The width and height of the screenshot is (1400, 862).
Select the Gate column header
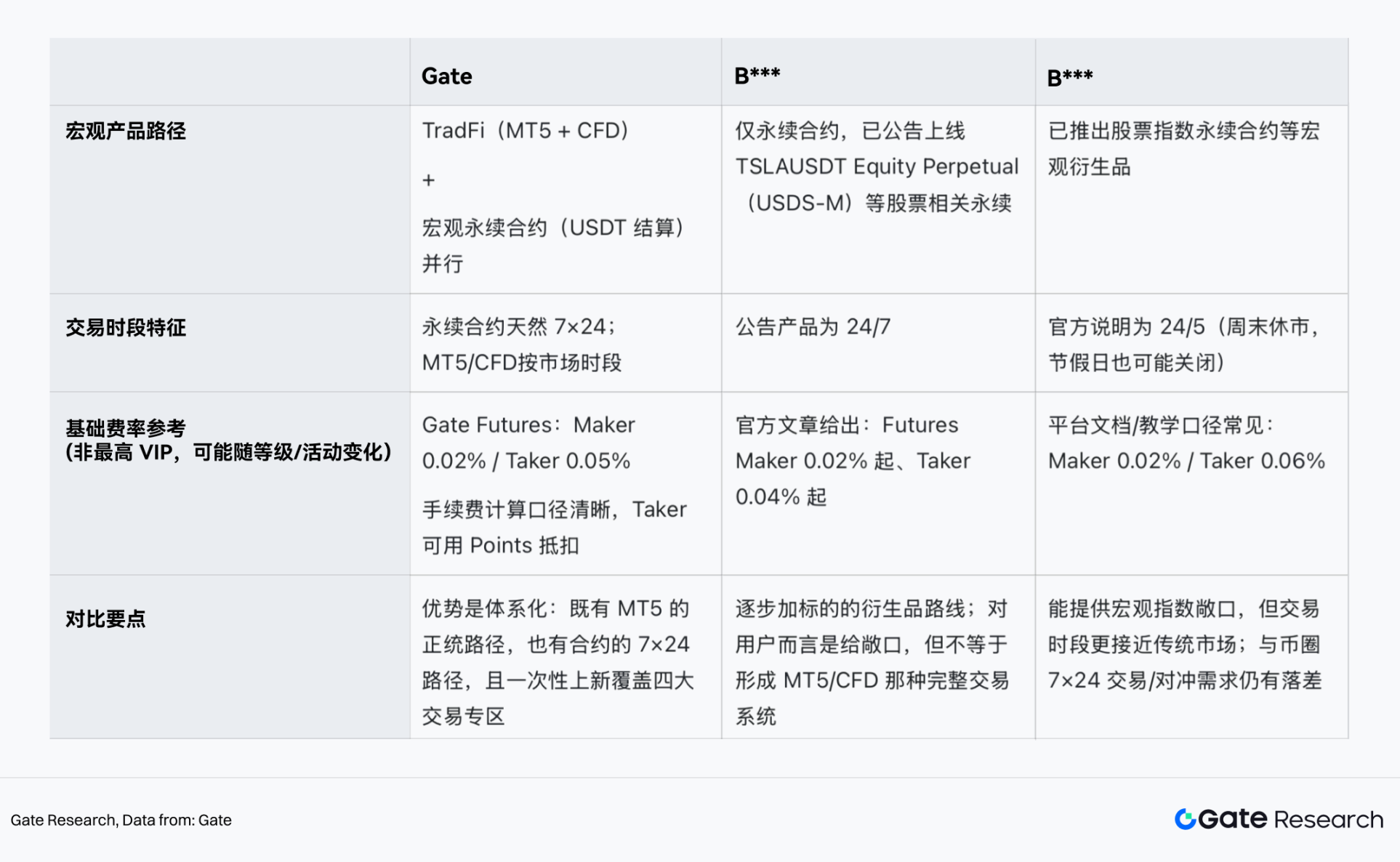tap(446, 76)
